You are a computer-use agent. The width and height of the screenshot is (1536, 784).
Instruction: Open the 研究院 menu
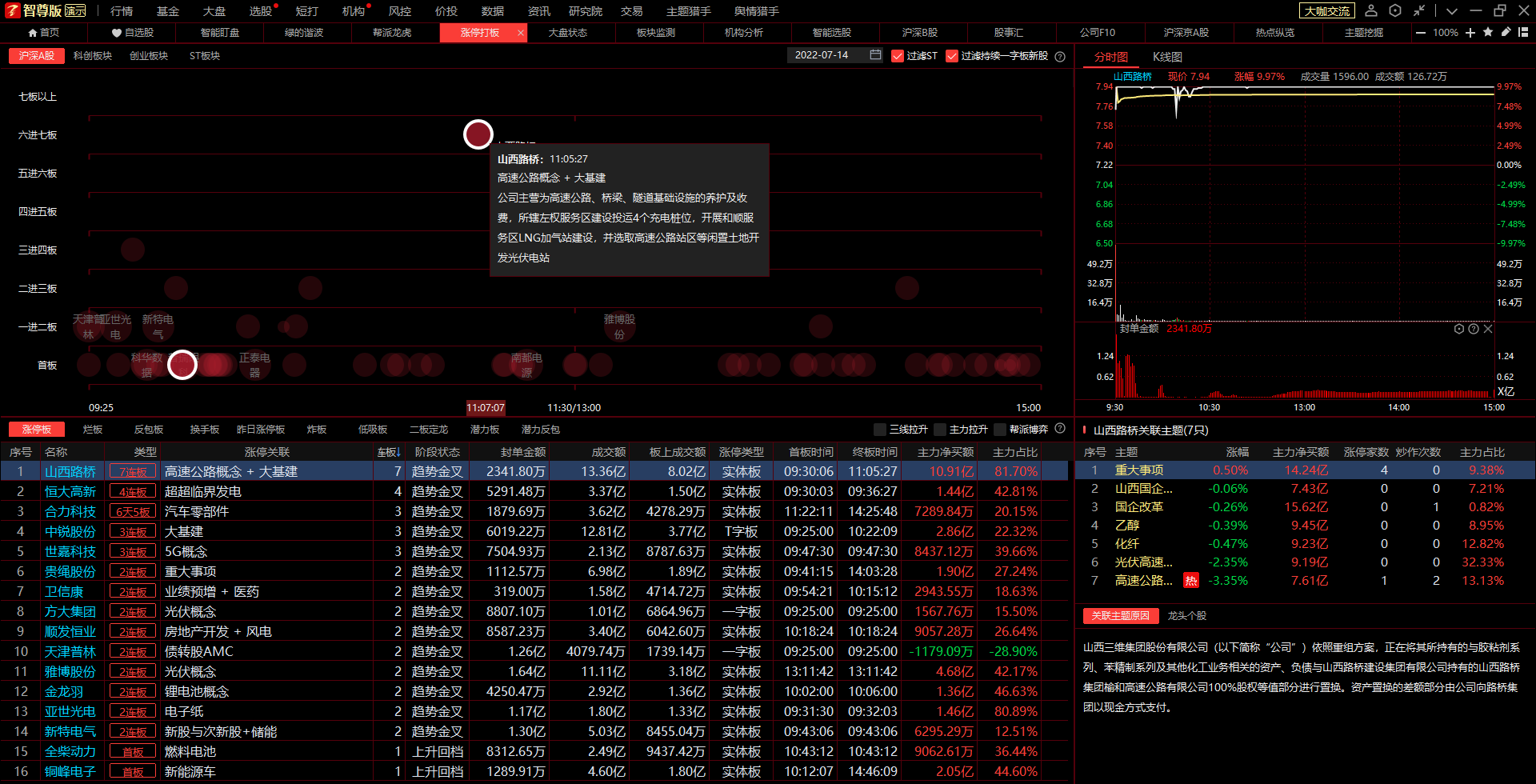pyautogui.click(x=586, y=11)
